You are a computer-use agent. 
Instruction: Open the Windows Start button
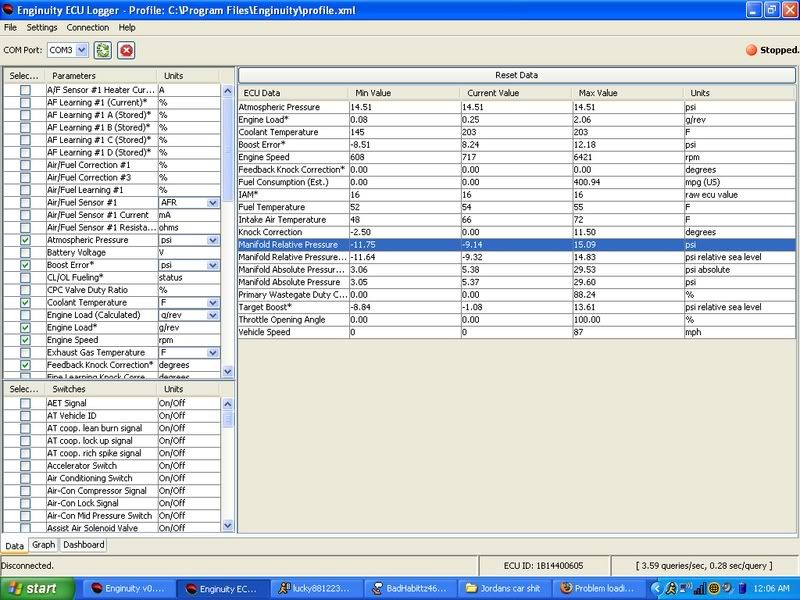(37, 588)
